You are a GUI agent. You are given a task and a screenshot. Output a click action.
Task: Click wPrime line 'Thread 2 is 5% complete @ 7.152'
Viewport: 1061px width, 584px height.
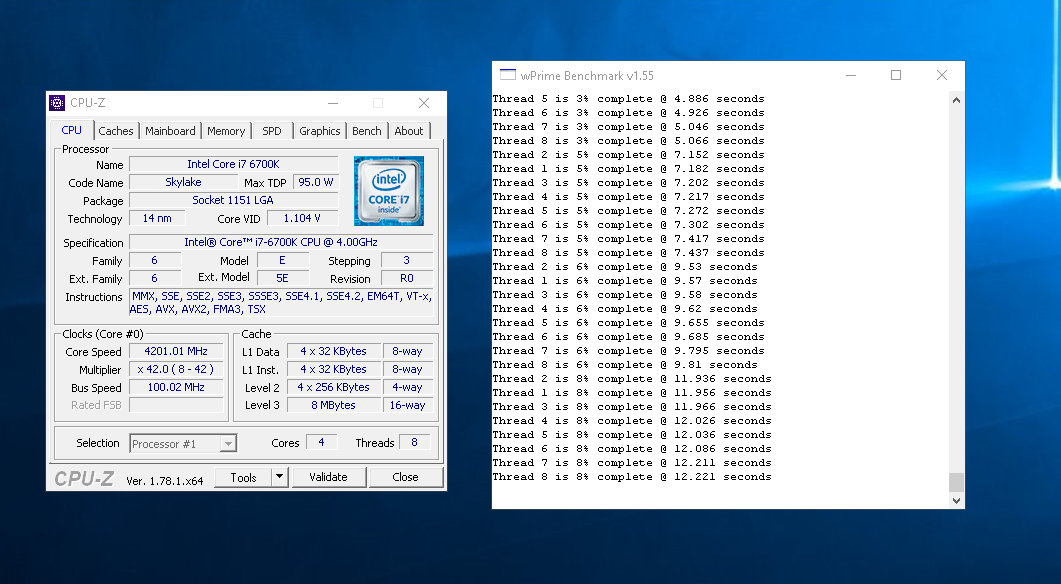point(629,155)
